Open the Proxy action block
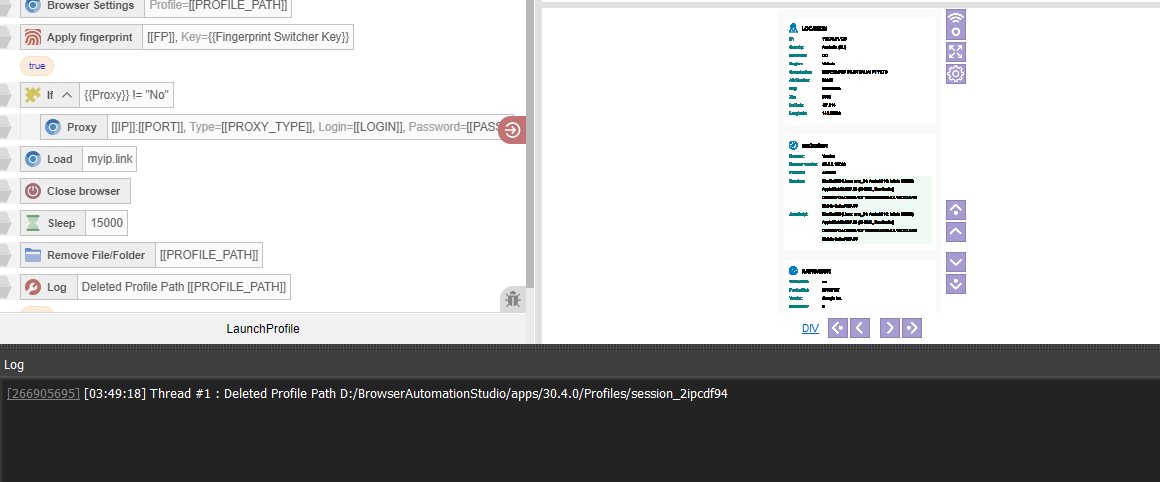The image size is (1160, 482). [x=72, y=127]
